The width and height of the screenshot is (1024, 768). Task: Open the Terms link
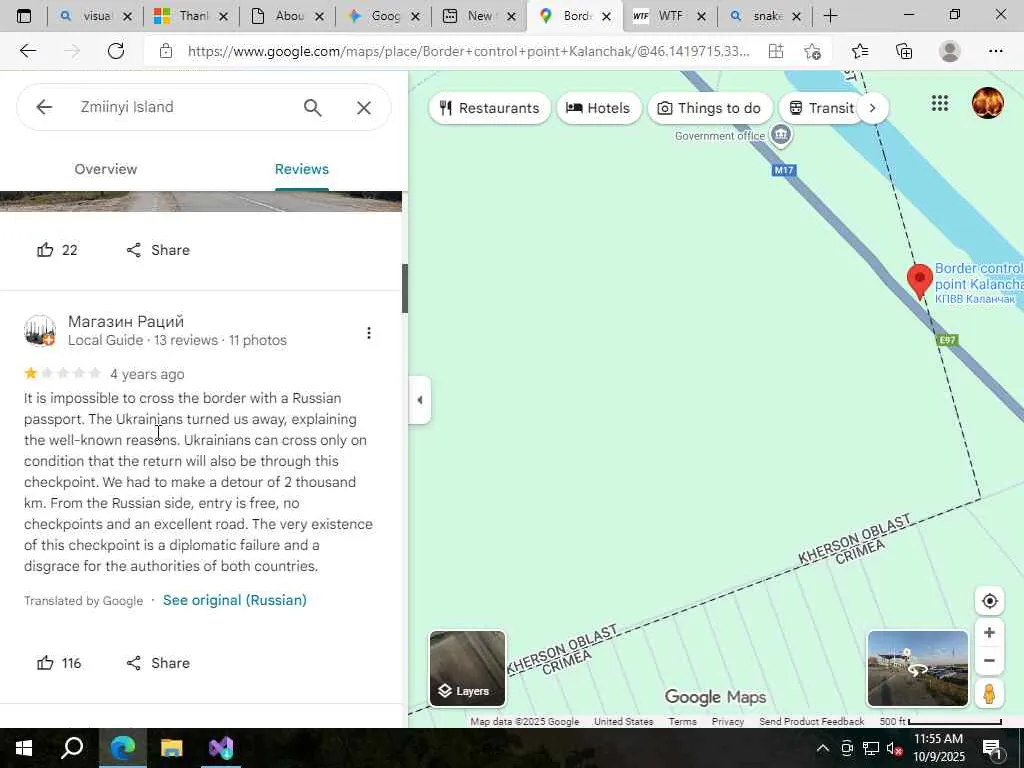point(682,722)
